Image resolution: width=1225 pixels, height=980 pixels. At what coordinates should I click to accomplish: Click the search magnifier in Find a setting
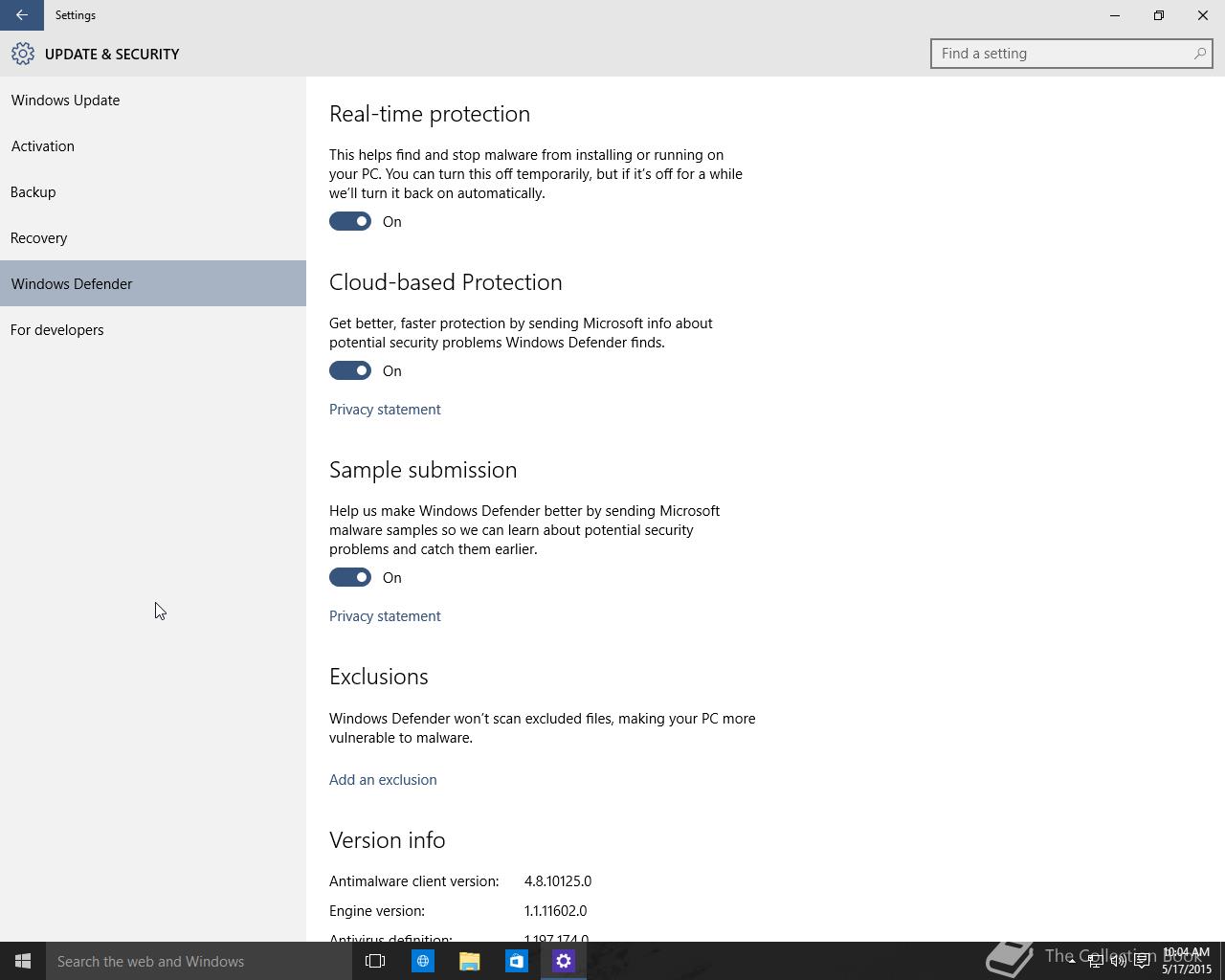1199,54
